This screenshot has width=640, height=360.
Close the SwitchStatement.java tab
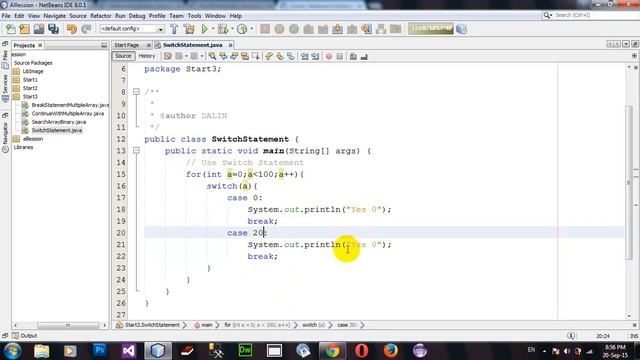(x=230, y=45)
